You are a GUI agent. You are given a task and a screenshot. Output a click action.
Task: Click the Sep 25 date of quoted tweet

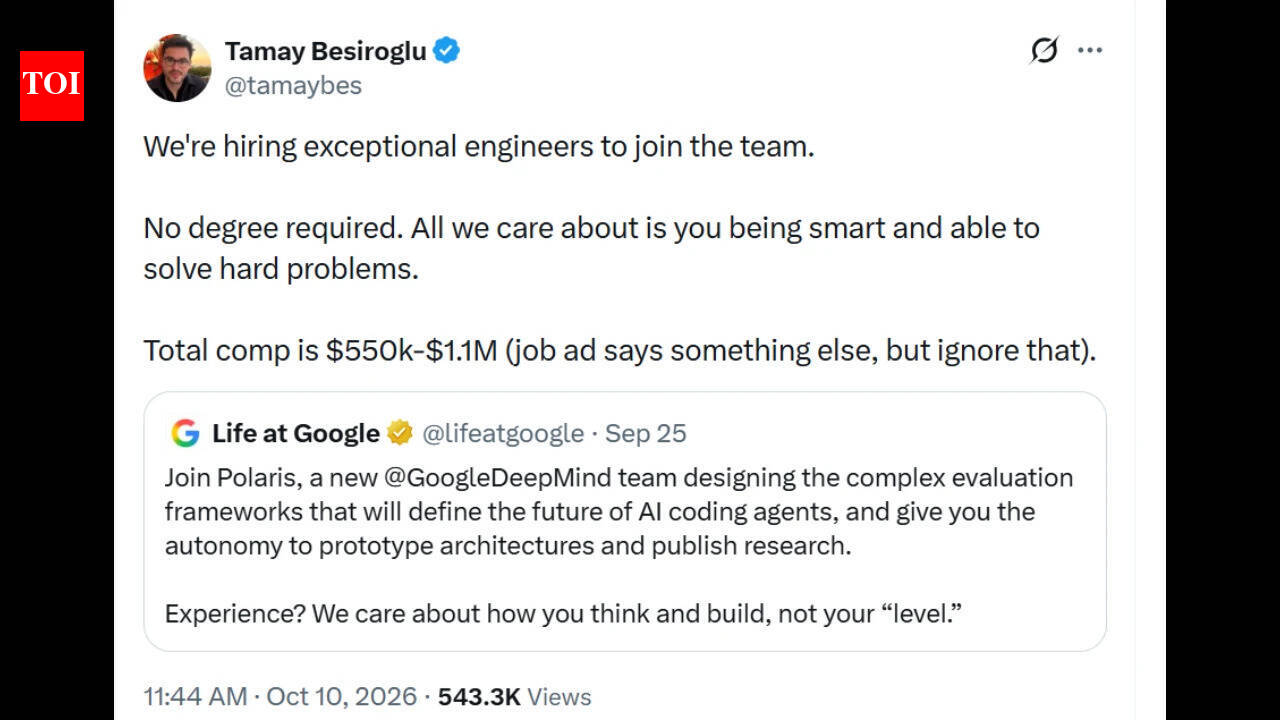pos(646,433)
